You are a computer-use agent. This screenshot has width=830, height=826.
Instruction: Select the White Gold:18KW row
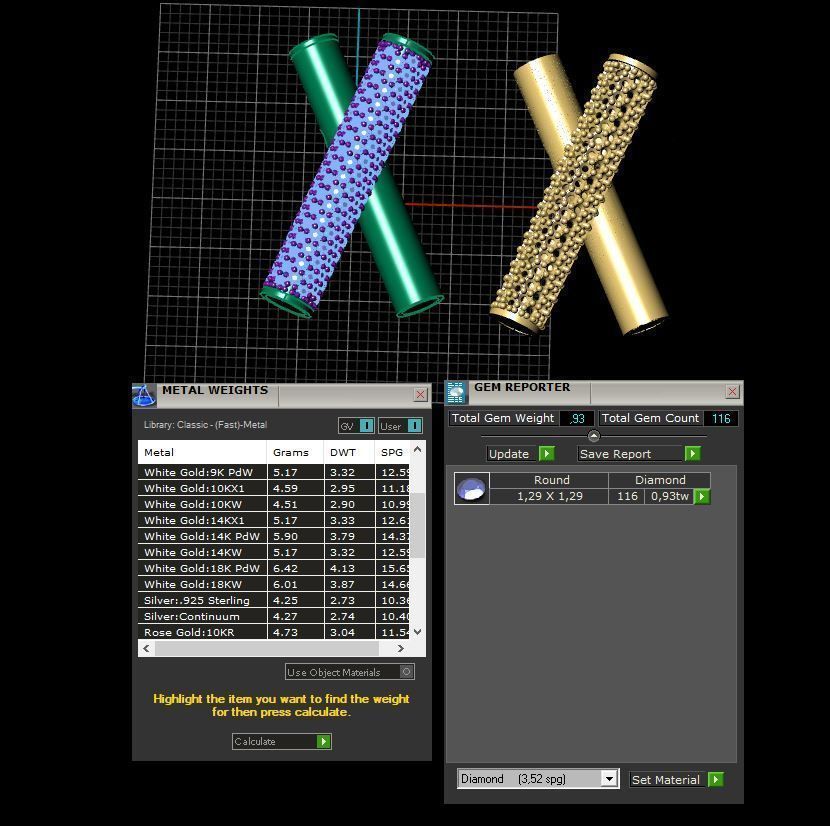274,584
